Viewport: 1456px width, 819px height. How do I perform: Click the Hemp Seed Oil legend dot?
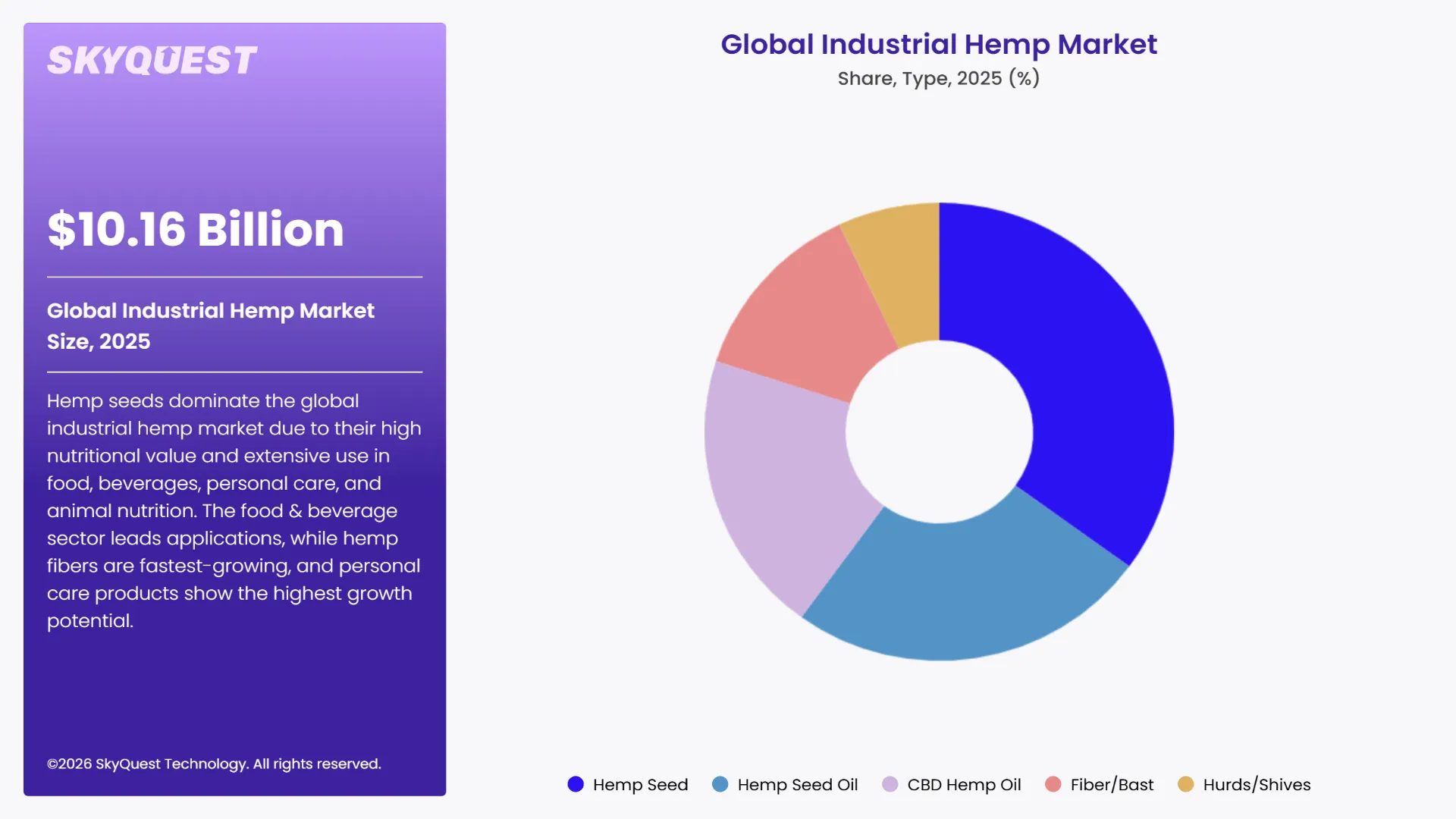(x=719, y=785)
